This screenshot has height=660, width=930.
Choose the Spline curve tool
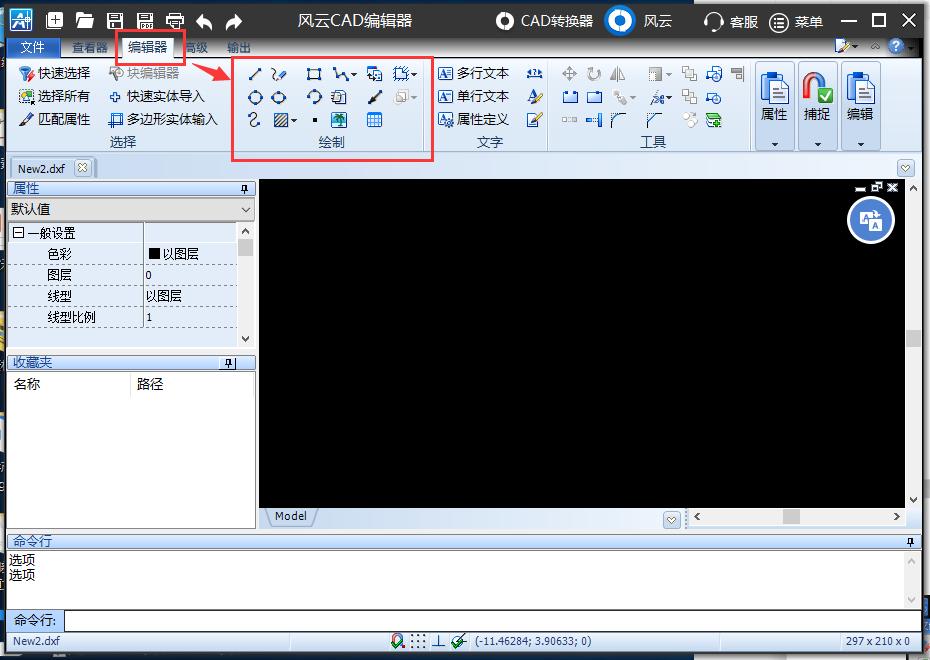[x=254, y=120]
